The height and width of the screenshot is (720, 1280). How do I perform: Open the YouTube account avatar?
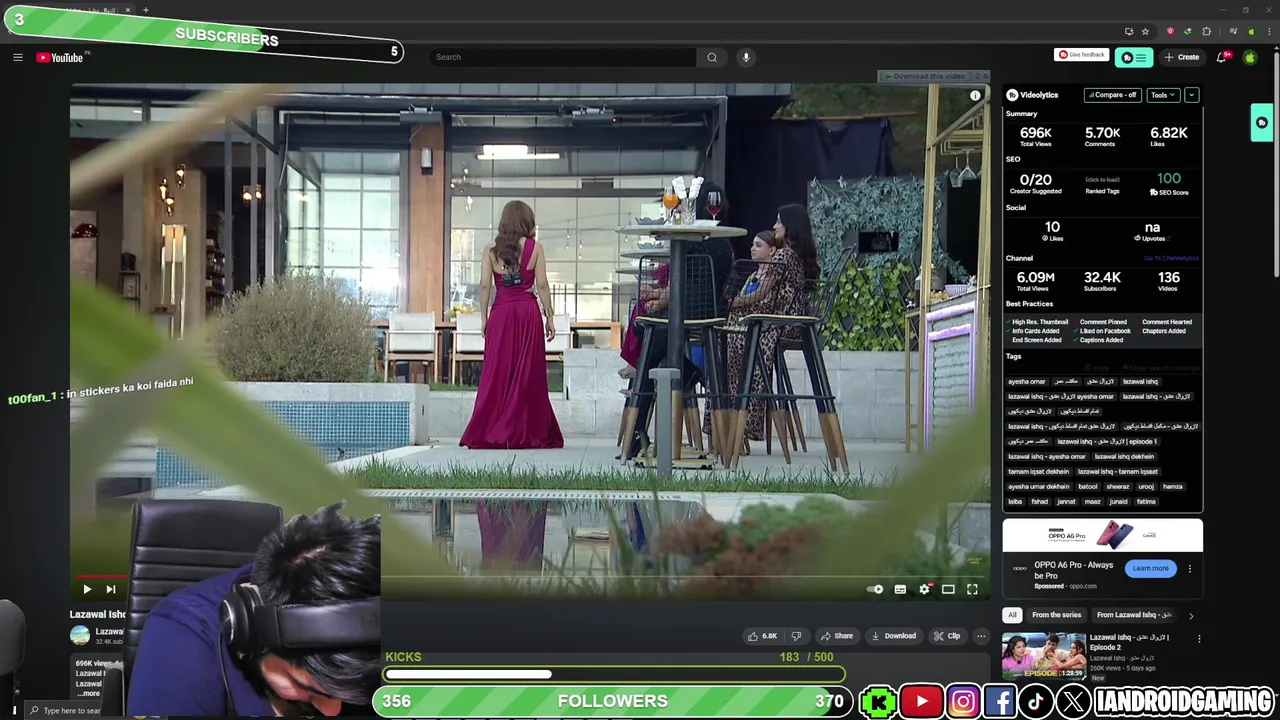click(x=1249, y=57)
